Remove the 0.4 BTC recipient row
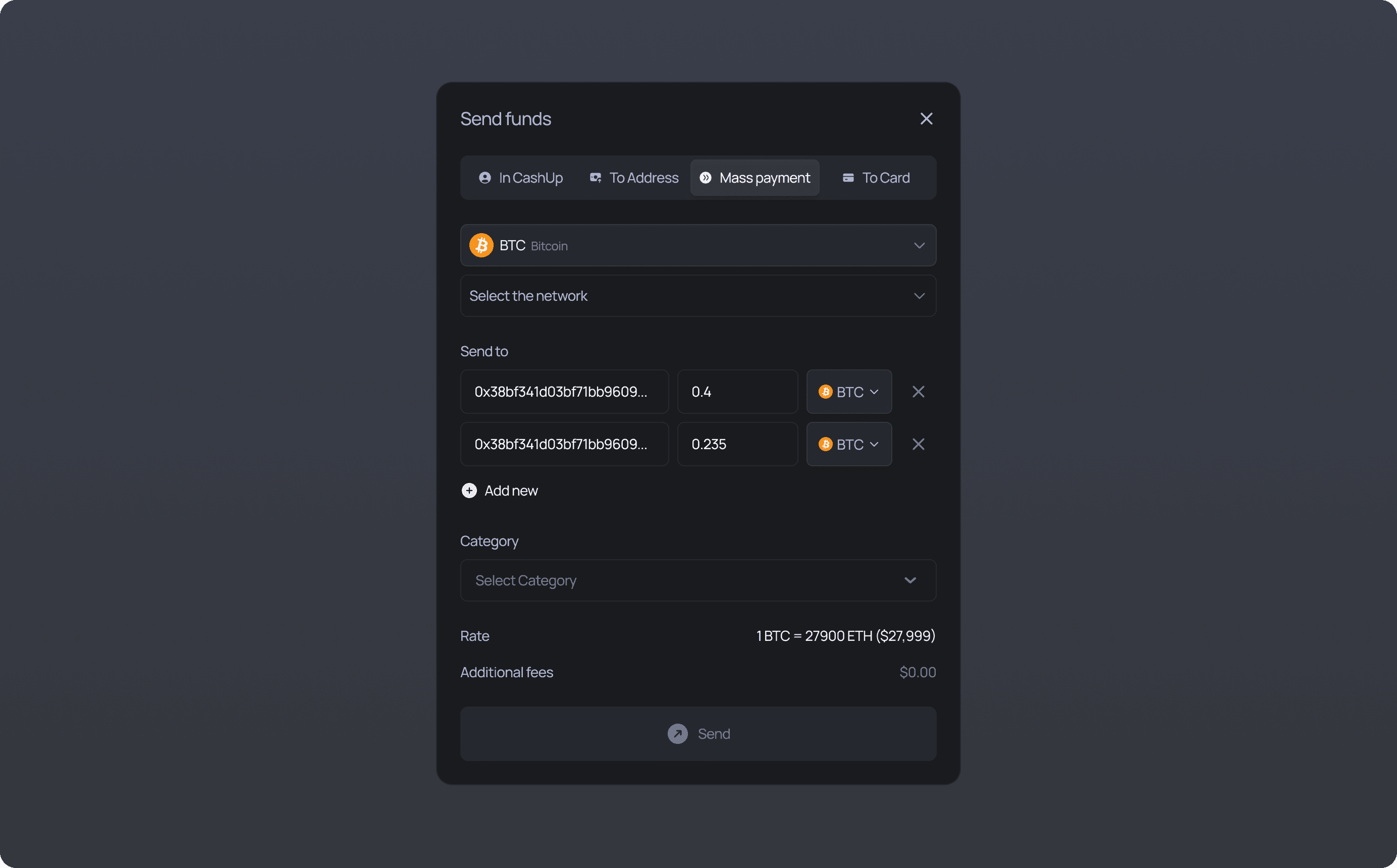This screenshot has height=868, width=1397. click(918, 392)
